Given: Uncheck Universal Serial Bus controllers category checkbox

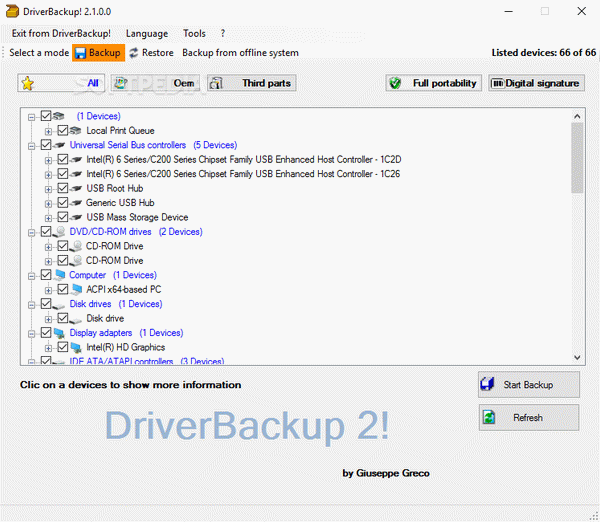Looking at the screenshot, I should point(46,145).
